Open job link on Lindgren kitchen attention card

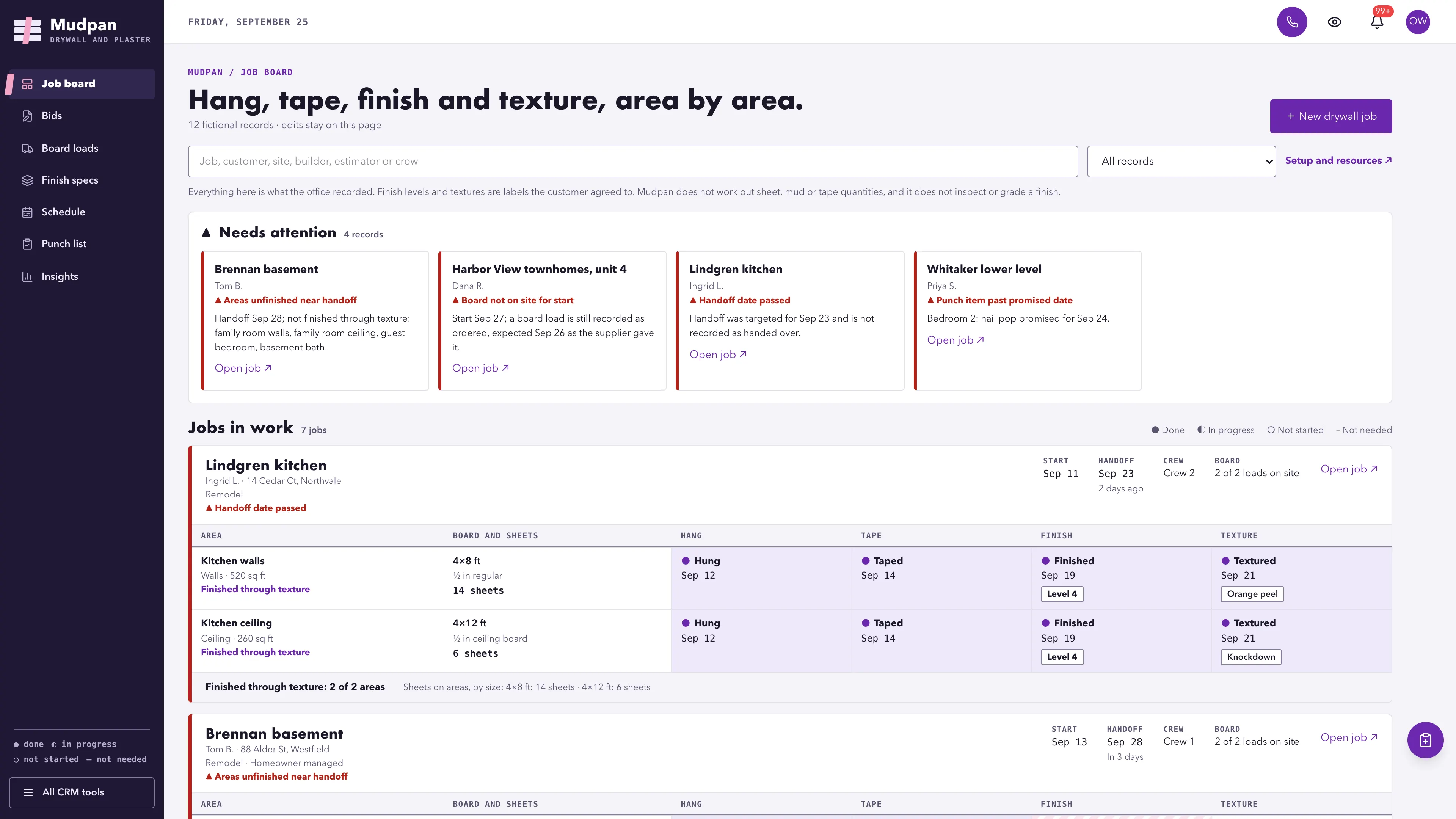tap(718, 355)
